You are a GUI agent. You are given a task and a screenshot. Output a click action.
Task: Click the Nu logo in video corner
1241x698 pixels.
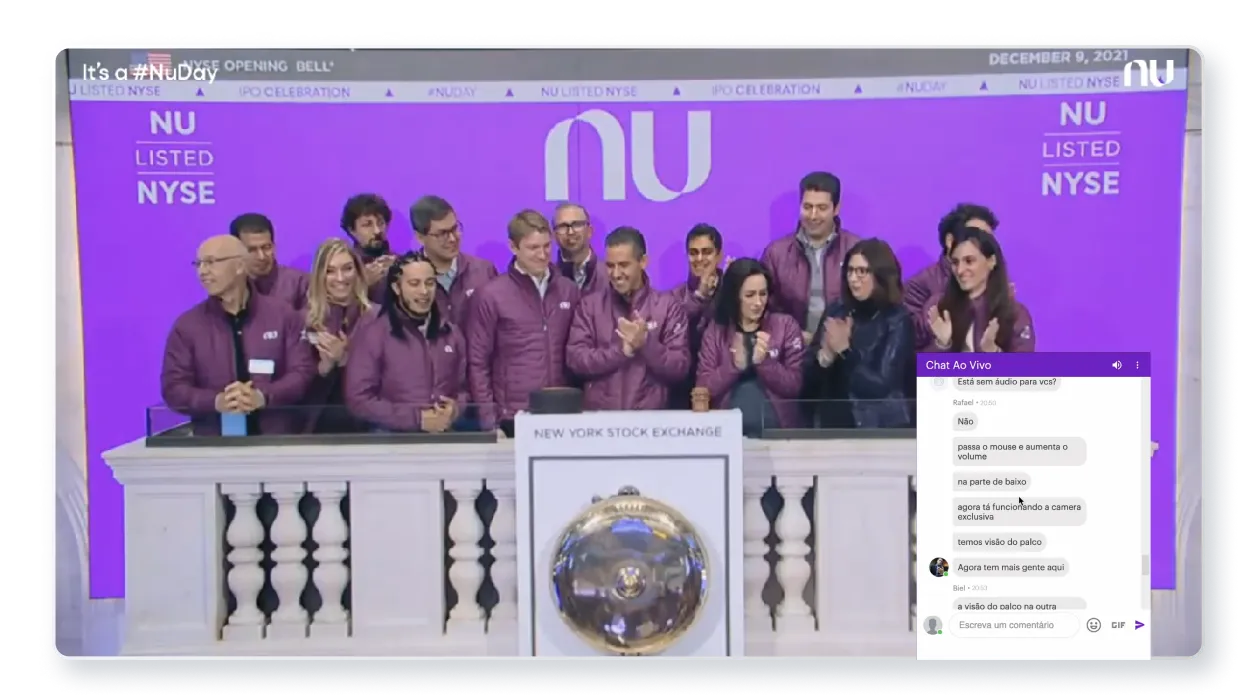[x=1148, y=73]
